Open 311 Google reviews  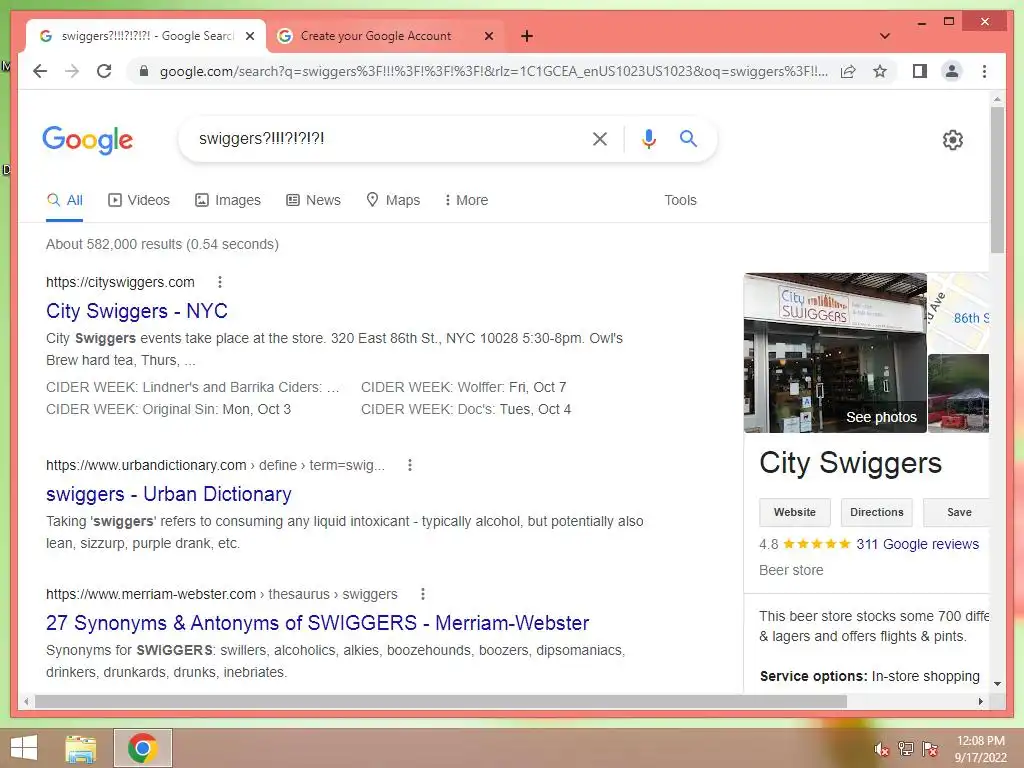click(918, 545)
